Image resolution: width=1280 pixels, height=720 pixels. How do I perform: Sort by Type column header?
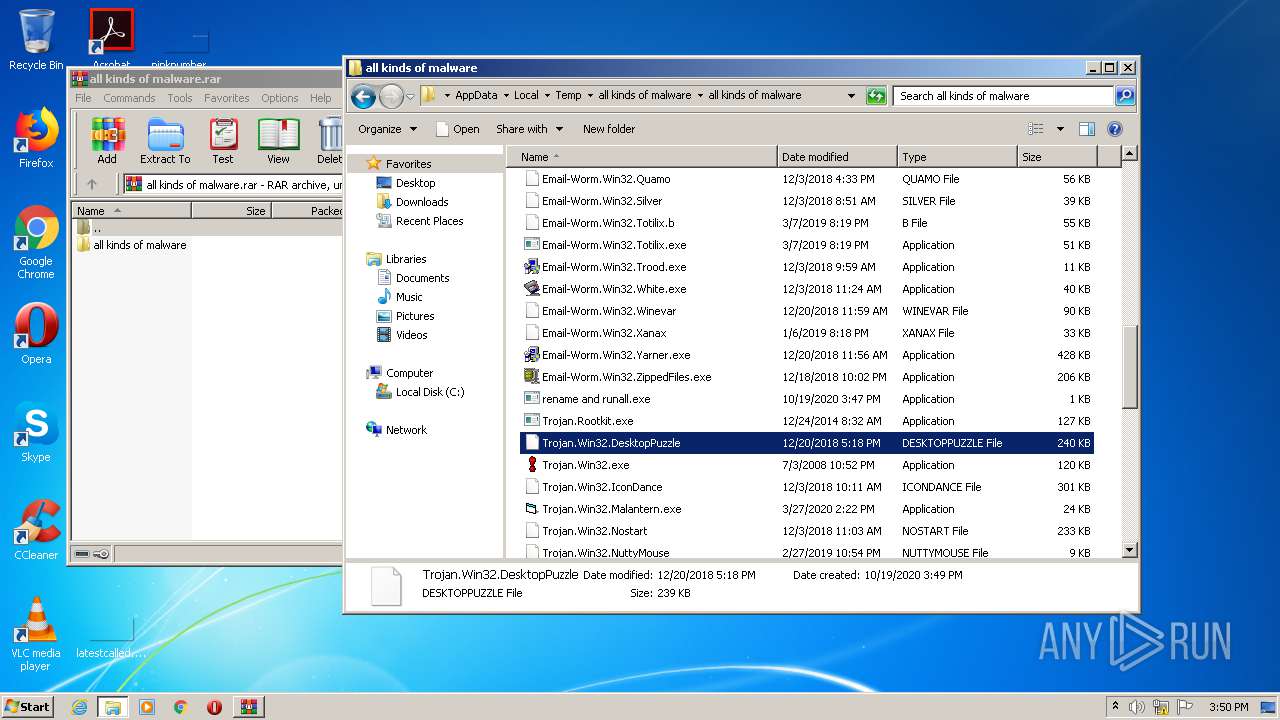pyautogui.click(x=957, y=157)
